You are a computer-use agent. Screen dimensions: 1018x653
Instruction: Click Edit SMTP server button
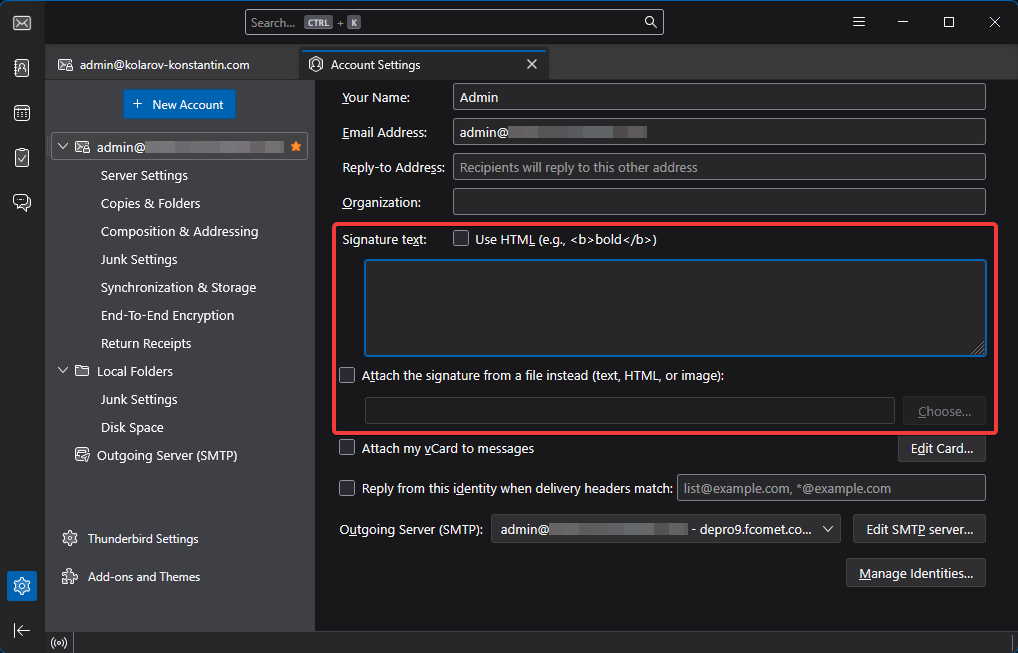click(919, 529)
